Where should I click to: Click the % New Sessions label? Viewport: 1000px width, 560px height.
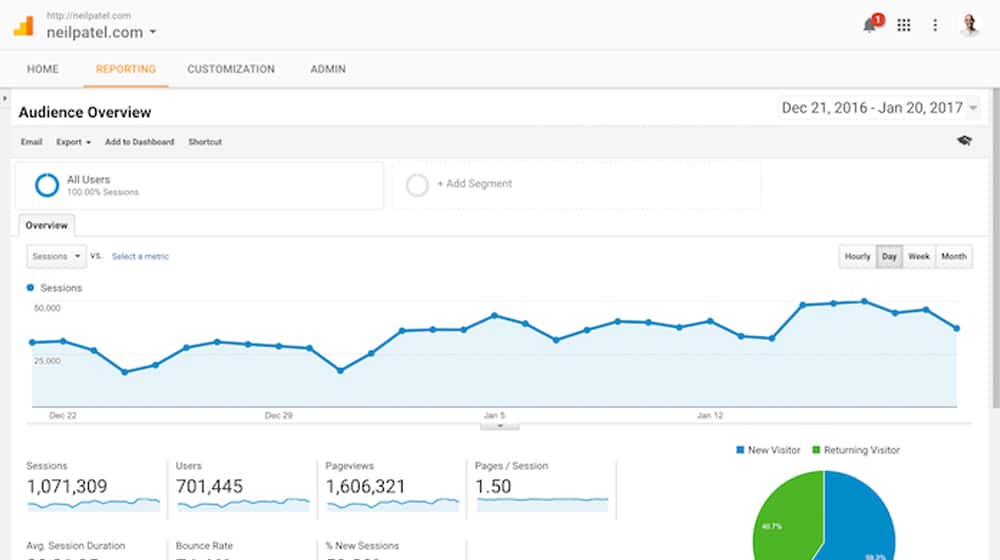362,546
